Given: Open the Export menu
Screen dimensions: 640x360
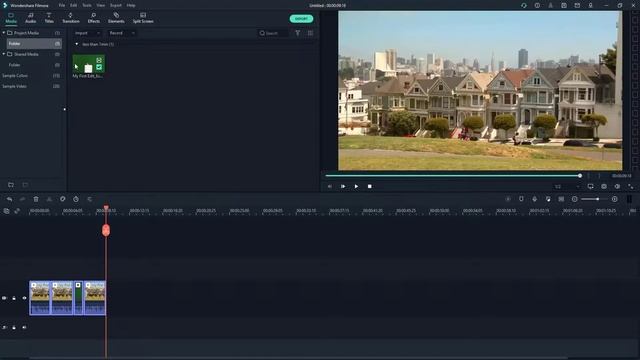Looking at the screenshot, I should [x=116, y=5].
